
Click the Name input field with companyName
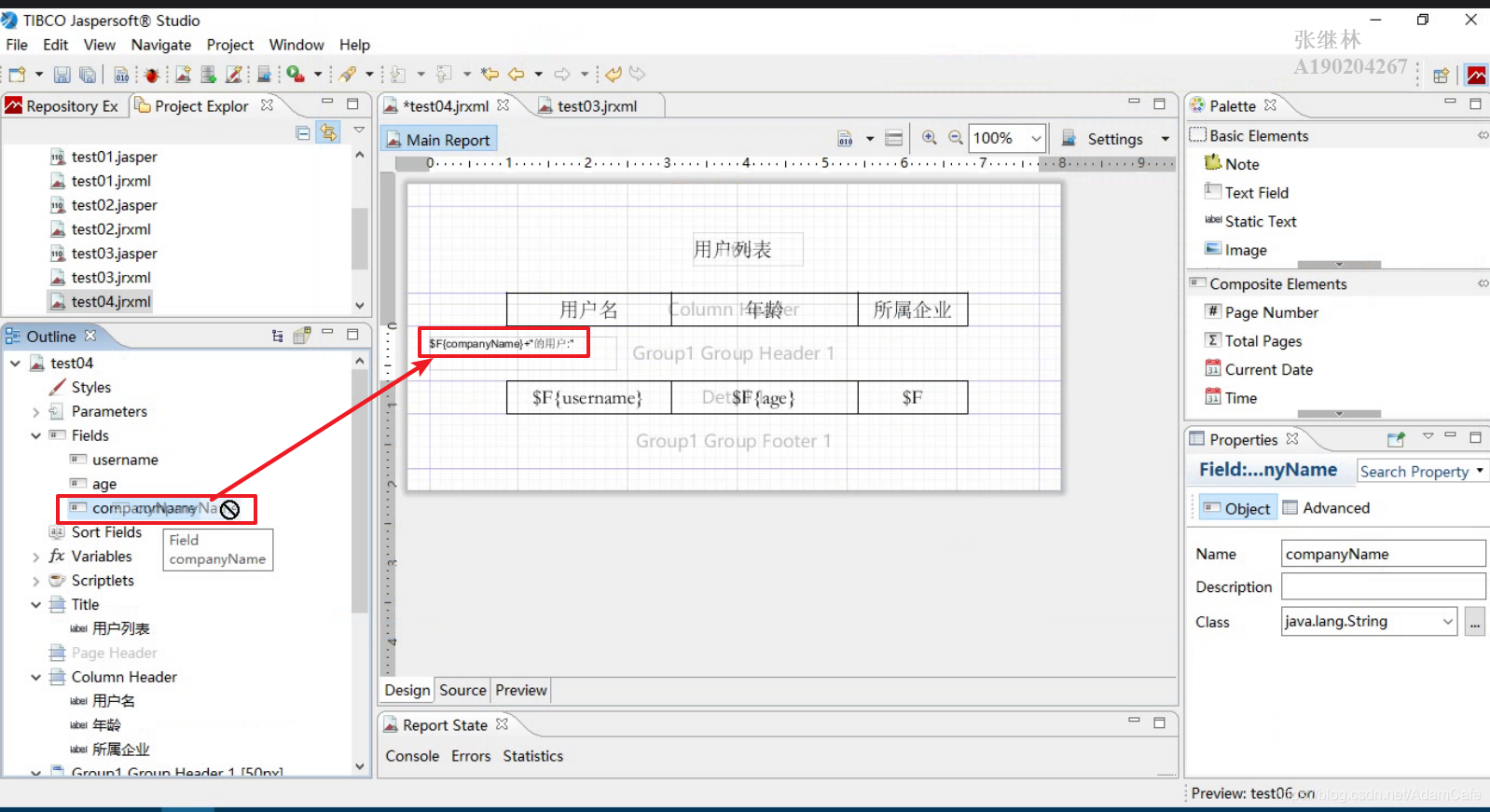click(x=1383, y=554)
